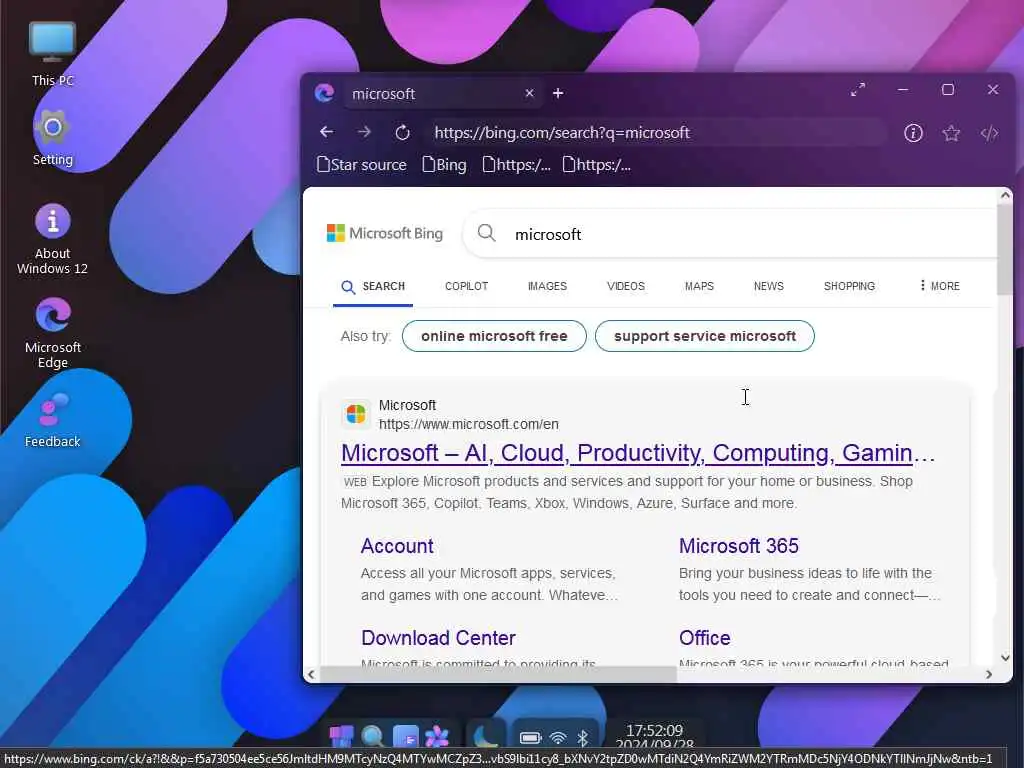Click suggestion support service microsoft

coord(705,336)
